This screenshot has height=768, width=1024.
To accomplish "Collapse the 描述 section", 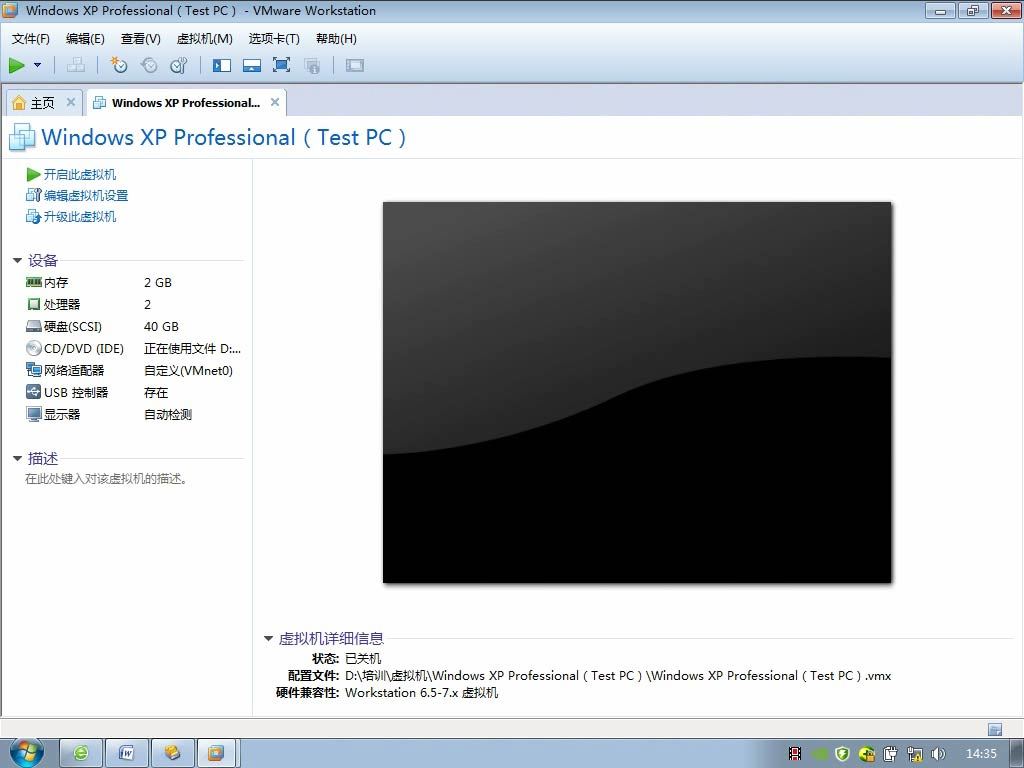I will (18, 458).
